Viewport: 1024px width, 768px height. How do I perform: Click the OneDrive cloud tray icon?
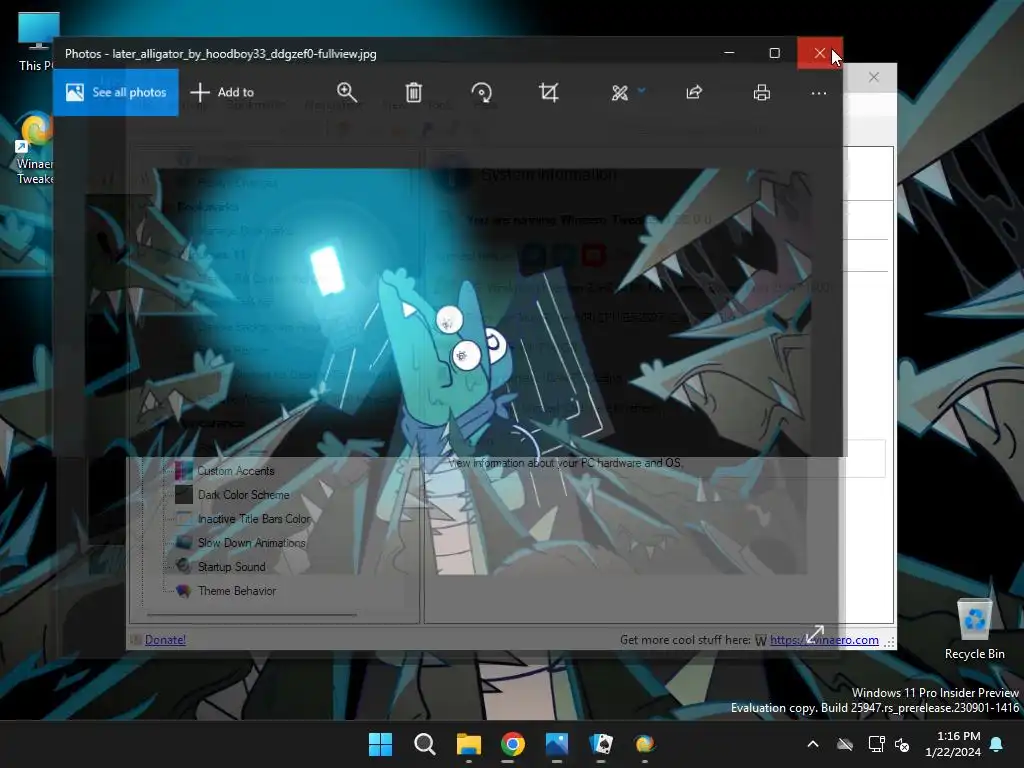[x=845, y=744]
